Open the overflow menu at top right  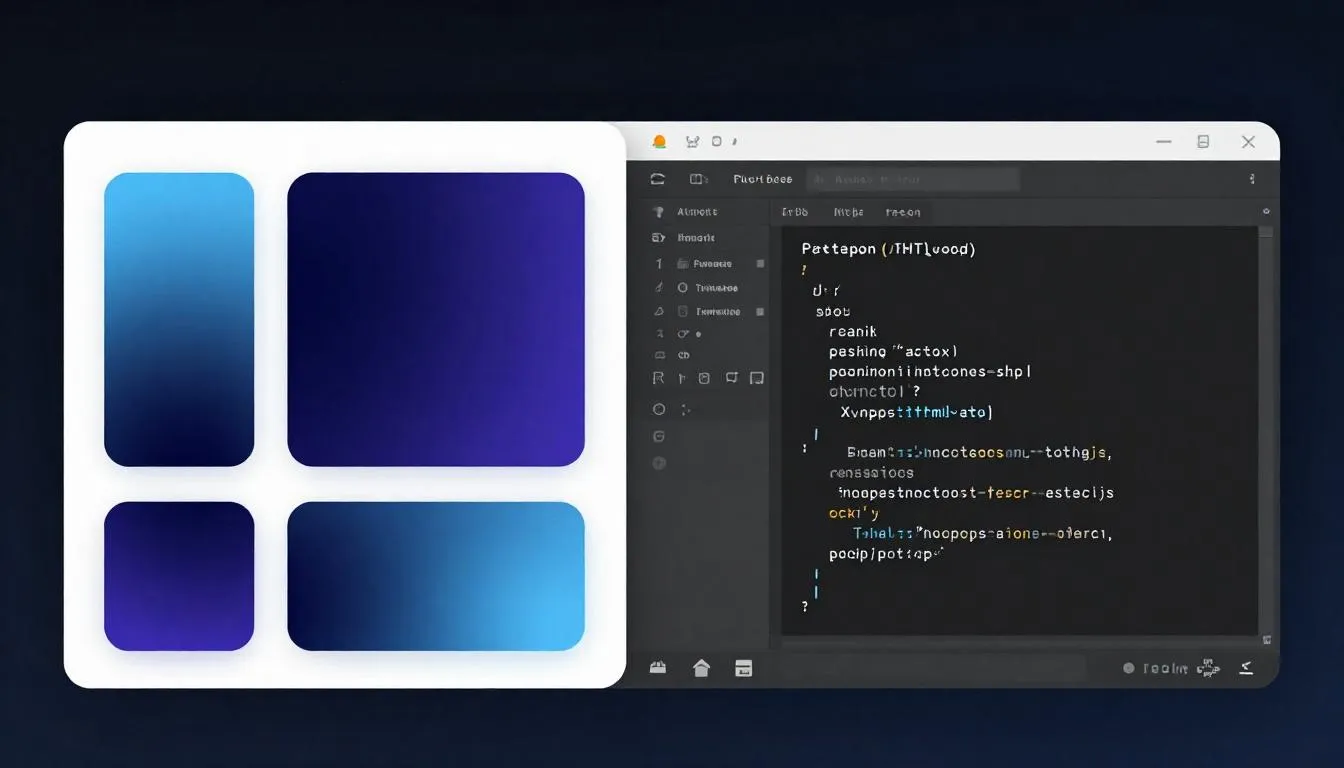coord(1253,178)
